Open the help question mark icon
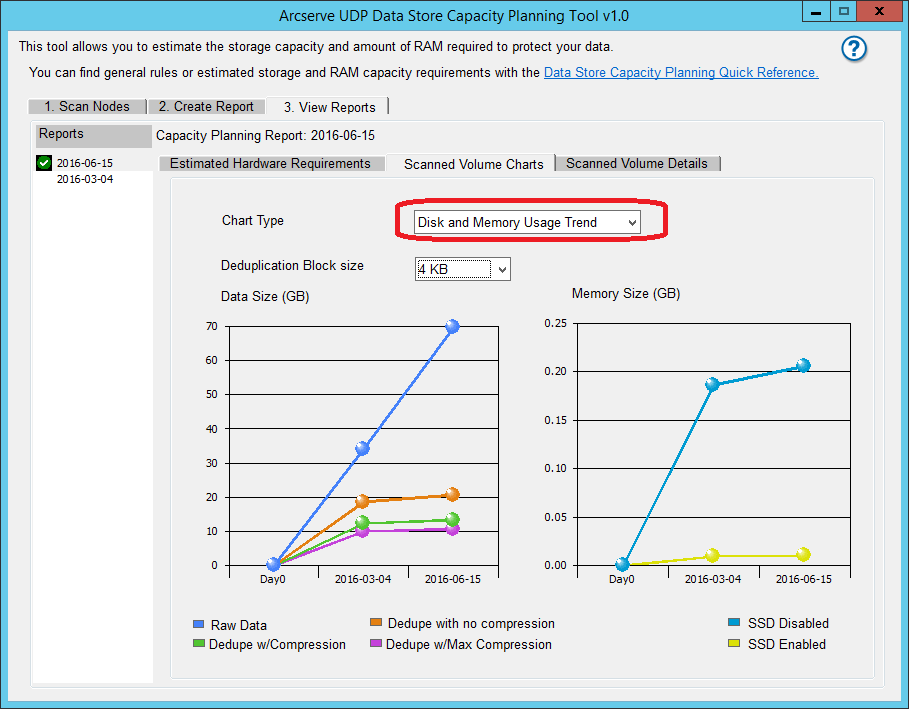Viewport: 909px width, 709px height. click(854, 49)
